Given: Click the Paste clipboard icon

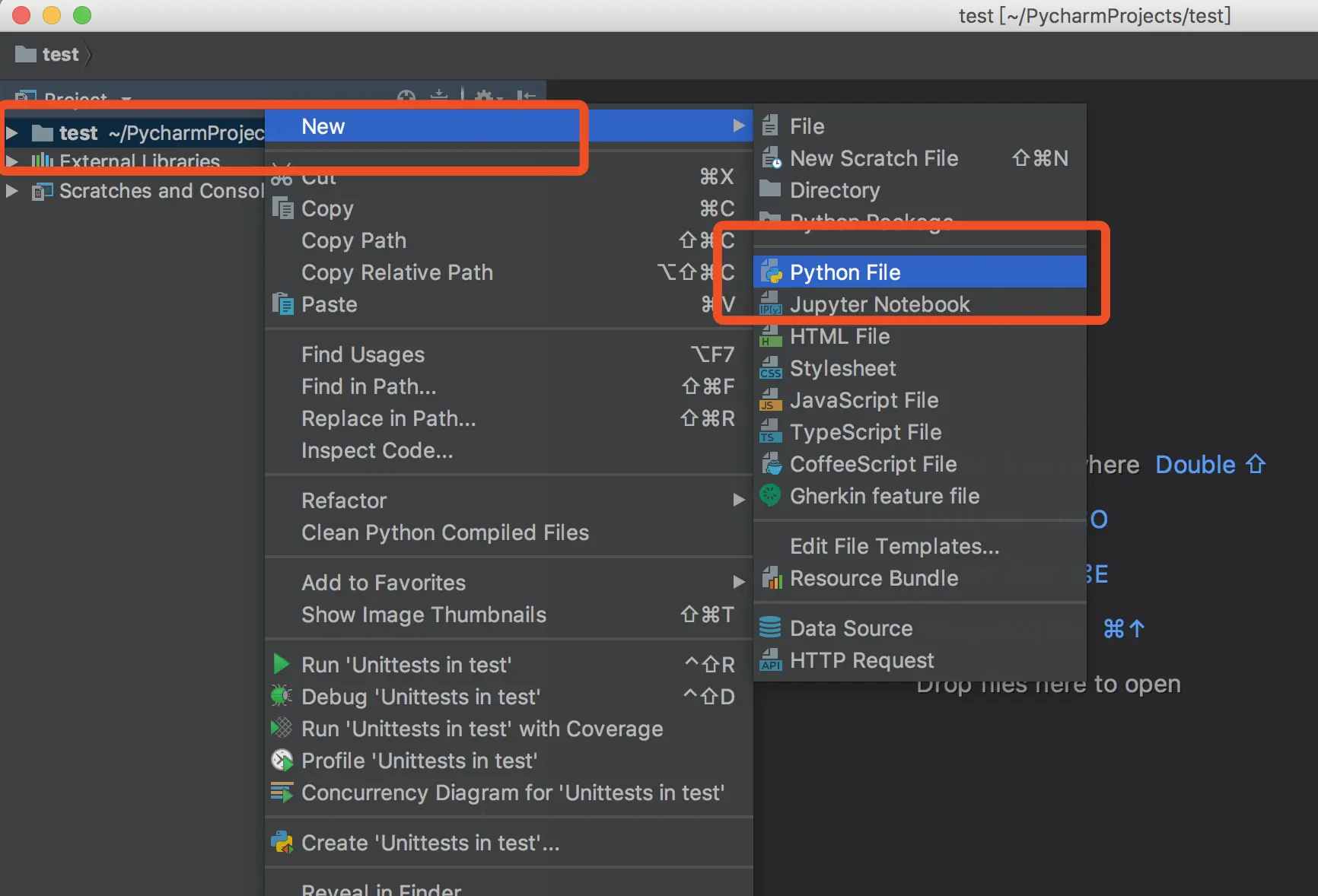Looking at the screenshot, I should pyautogui.click(x=283, y=303).
